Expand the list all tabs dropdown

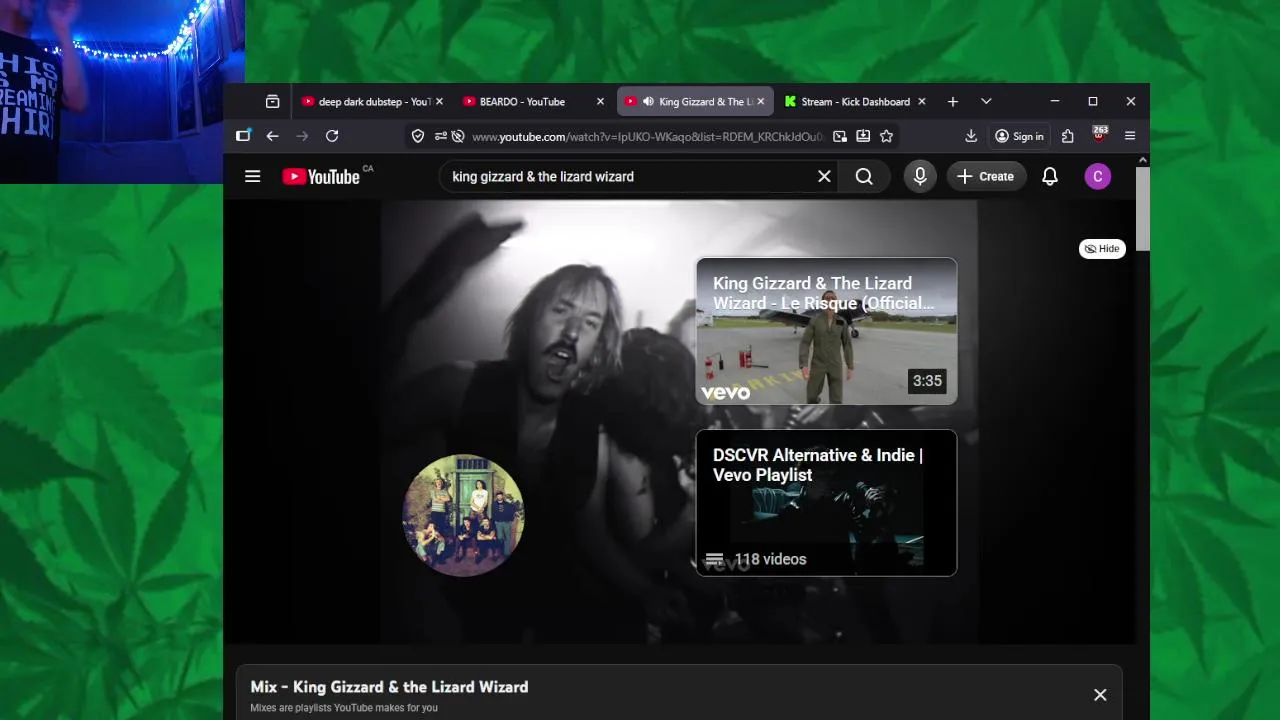986,101
